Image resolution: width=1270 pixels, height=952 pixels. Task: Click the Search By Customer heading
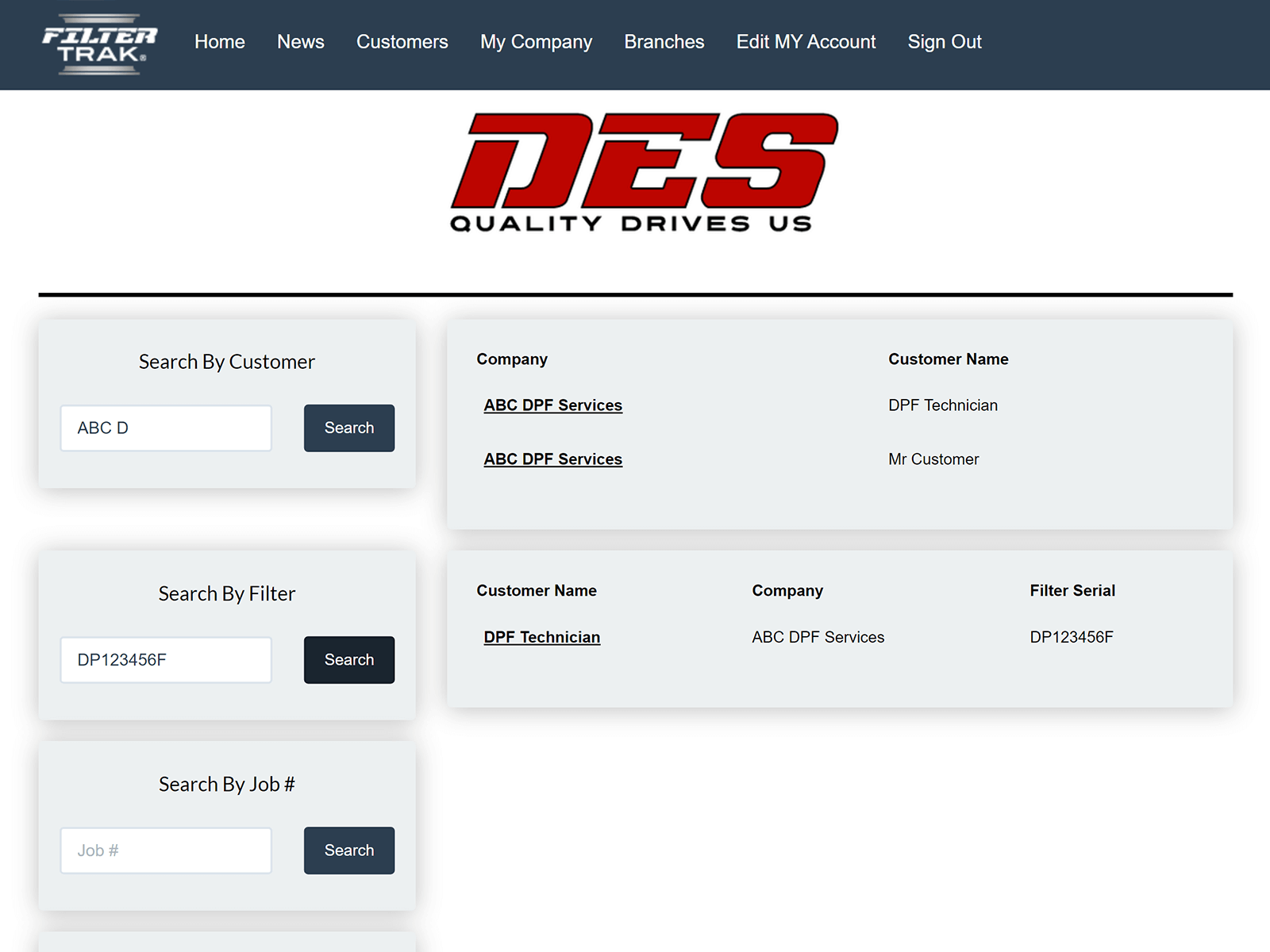(x=227, y=362)
